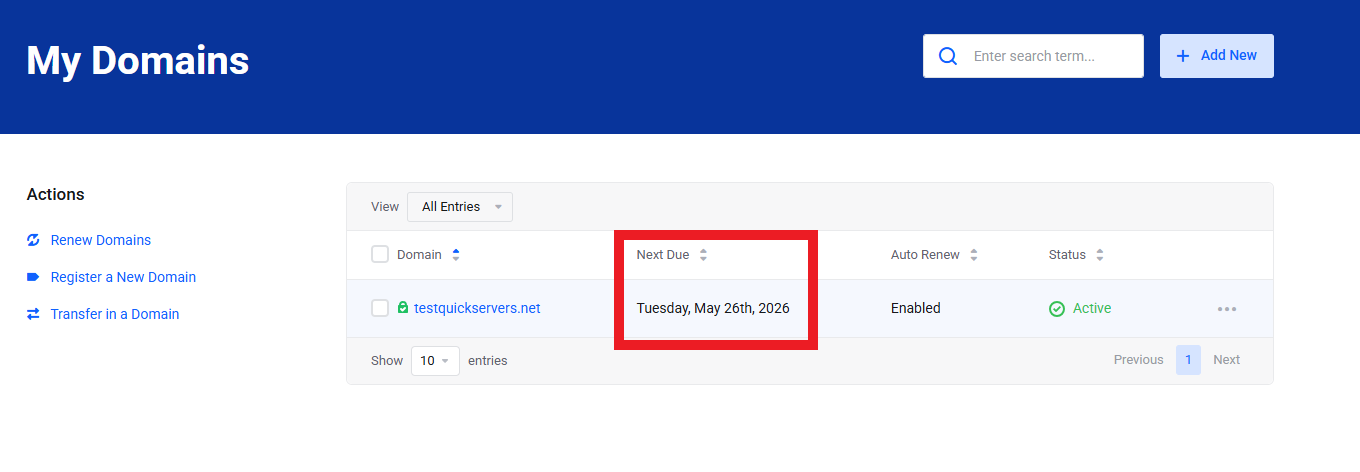Click the Register a New Domain tag icon

[x=33, y=277]
